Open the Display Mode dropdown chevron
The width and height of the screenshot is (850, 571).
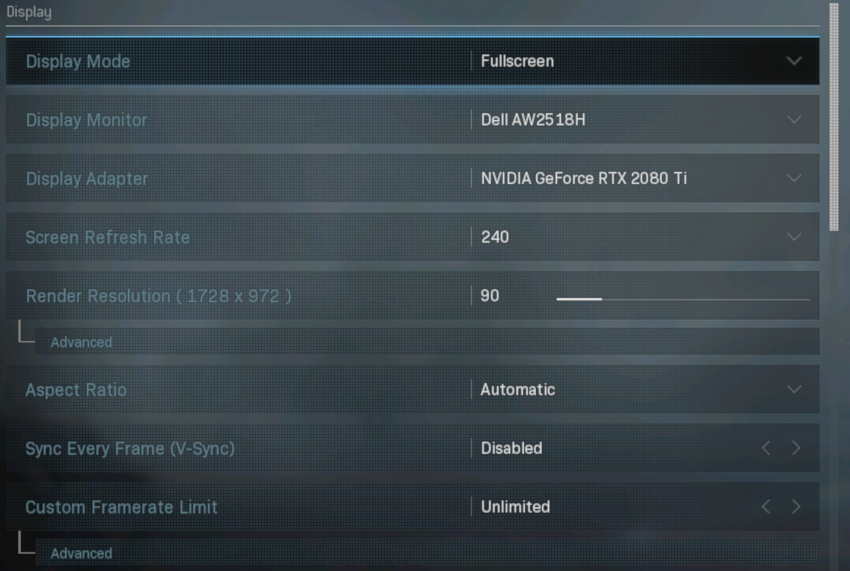[794, 61]
